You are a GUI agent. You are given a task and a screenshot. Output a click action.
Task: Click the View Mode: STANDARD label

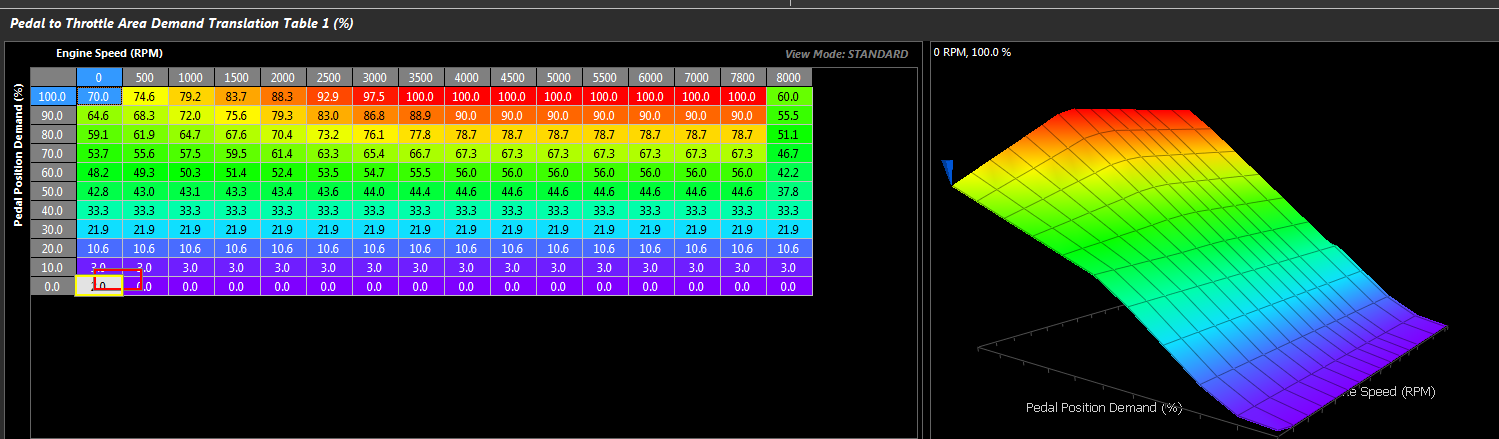tap(848, 54)
